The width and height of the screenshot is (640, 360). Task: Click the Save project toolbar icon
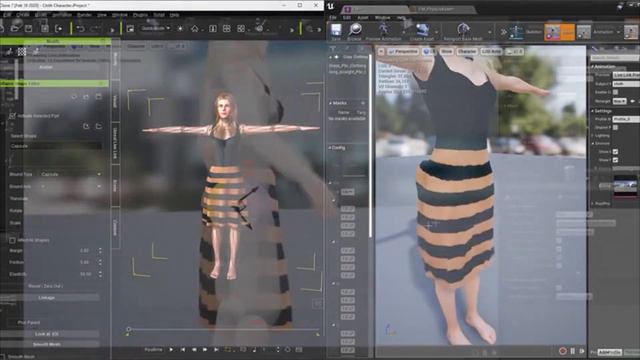(x=29, y=29)
